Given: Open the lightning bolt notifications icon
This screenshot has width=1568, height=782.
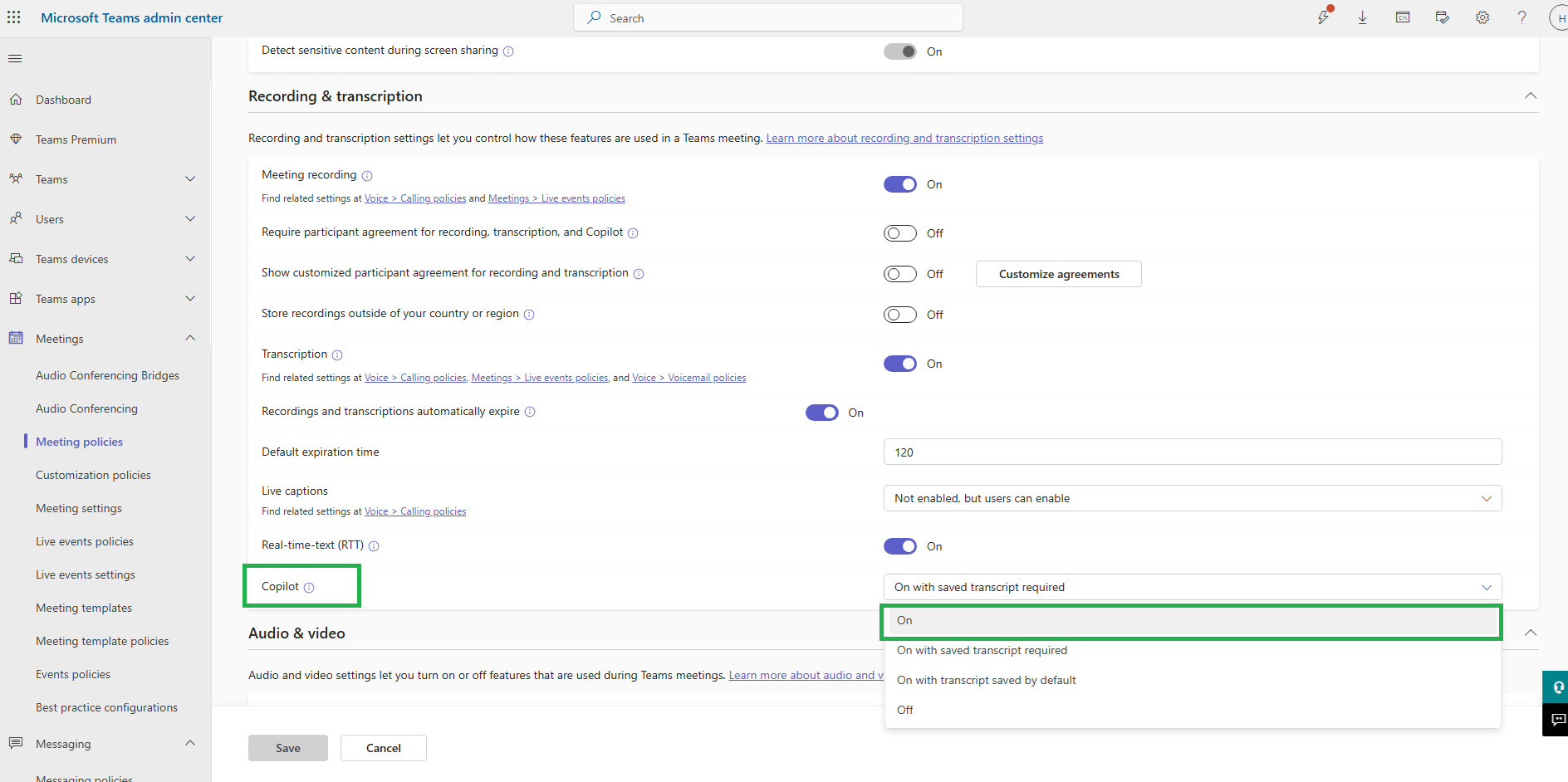Looking at the screenshot, I should coord(1324,17).
